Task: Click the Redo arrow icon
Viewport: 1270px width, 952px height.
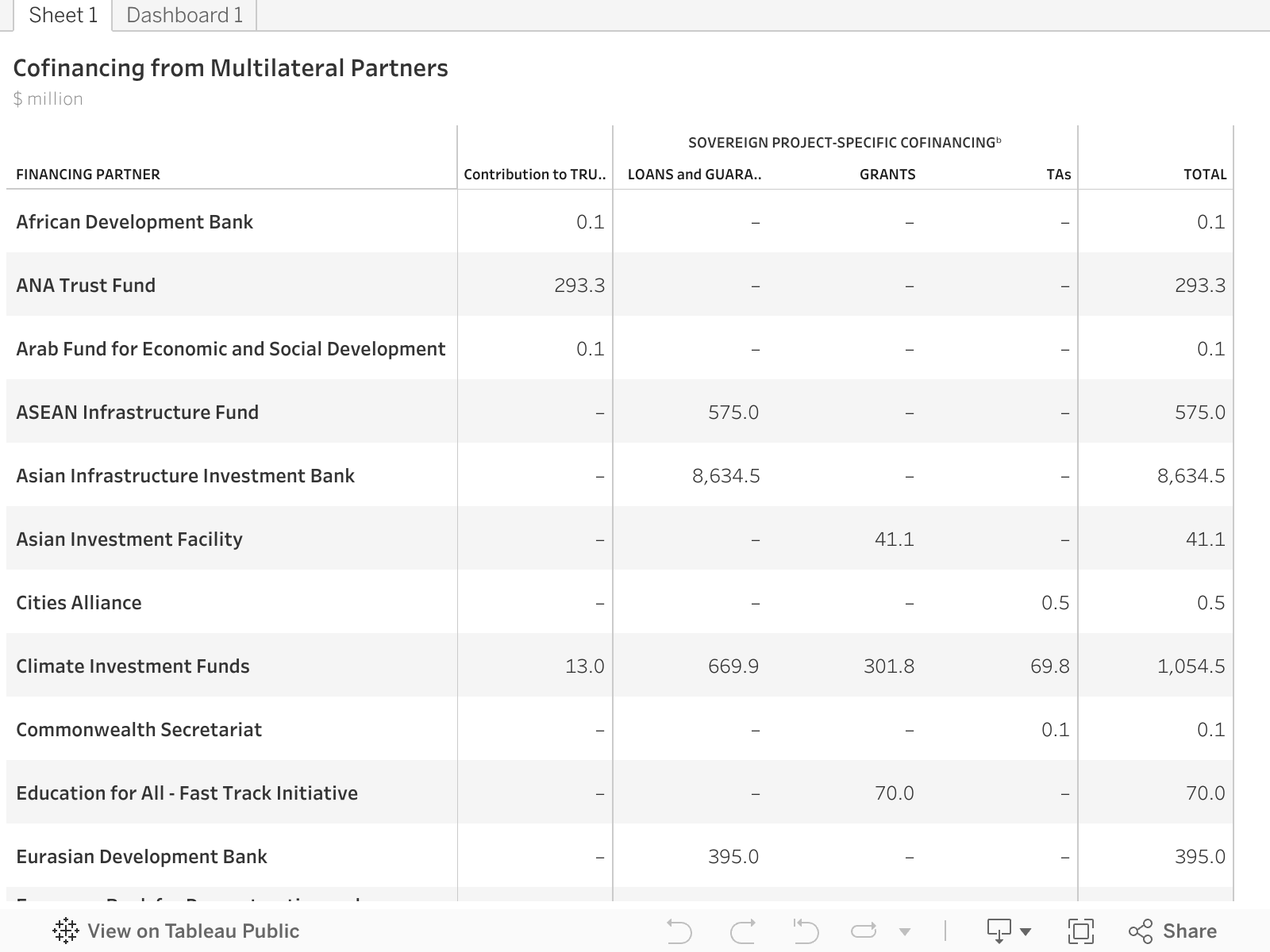Action: [742, 931]
